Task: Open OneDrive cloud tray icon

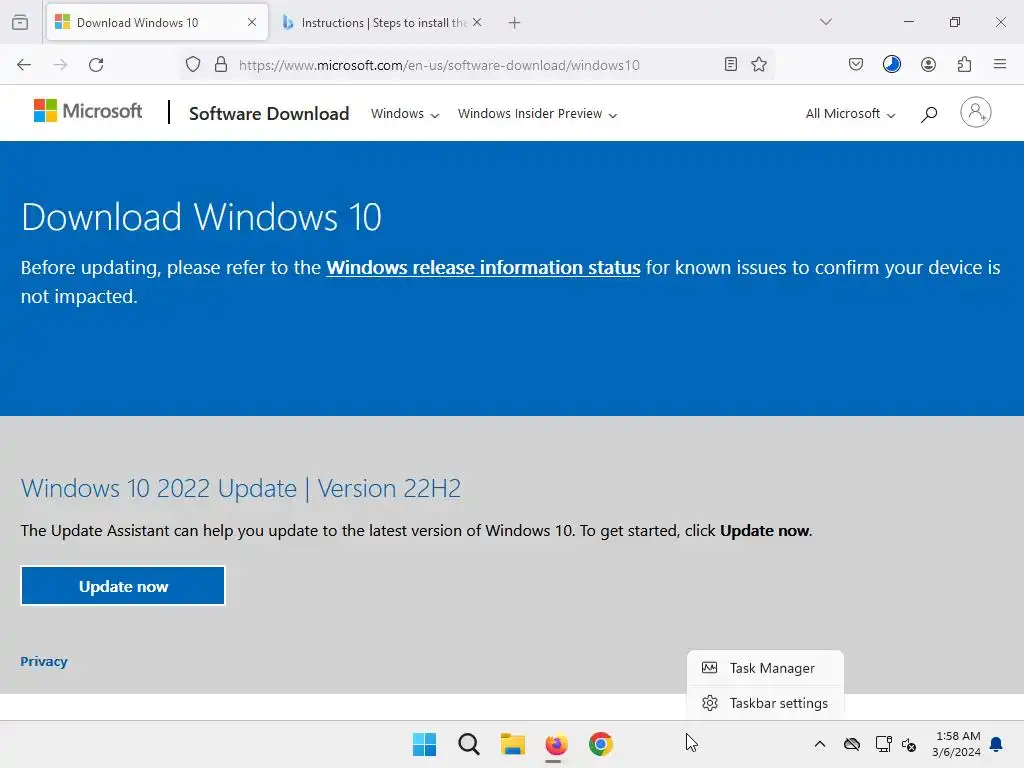Action: (x=852, y=744)
